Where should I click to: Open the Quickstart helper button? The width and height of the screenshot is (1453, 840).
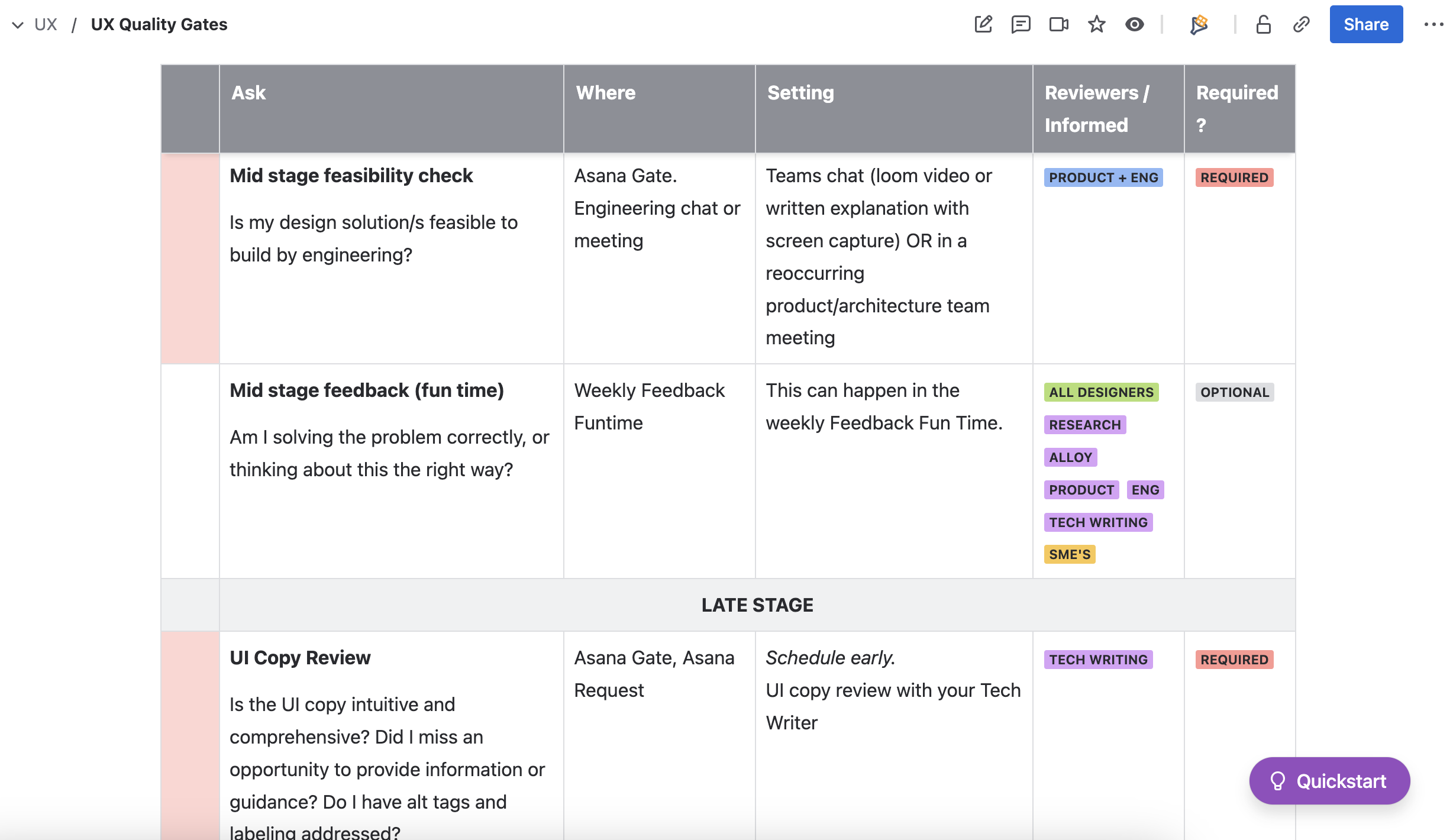1341,781
